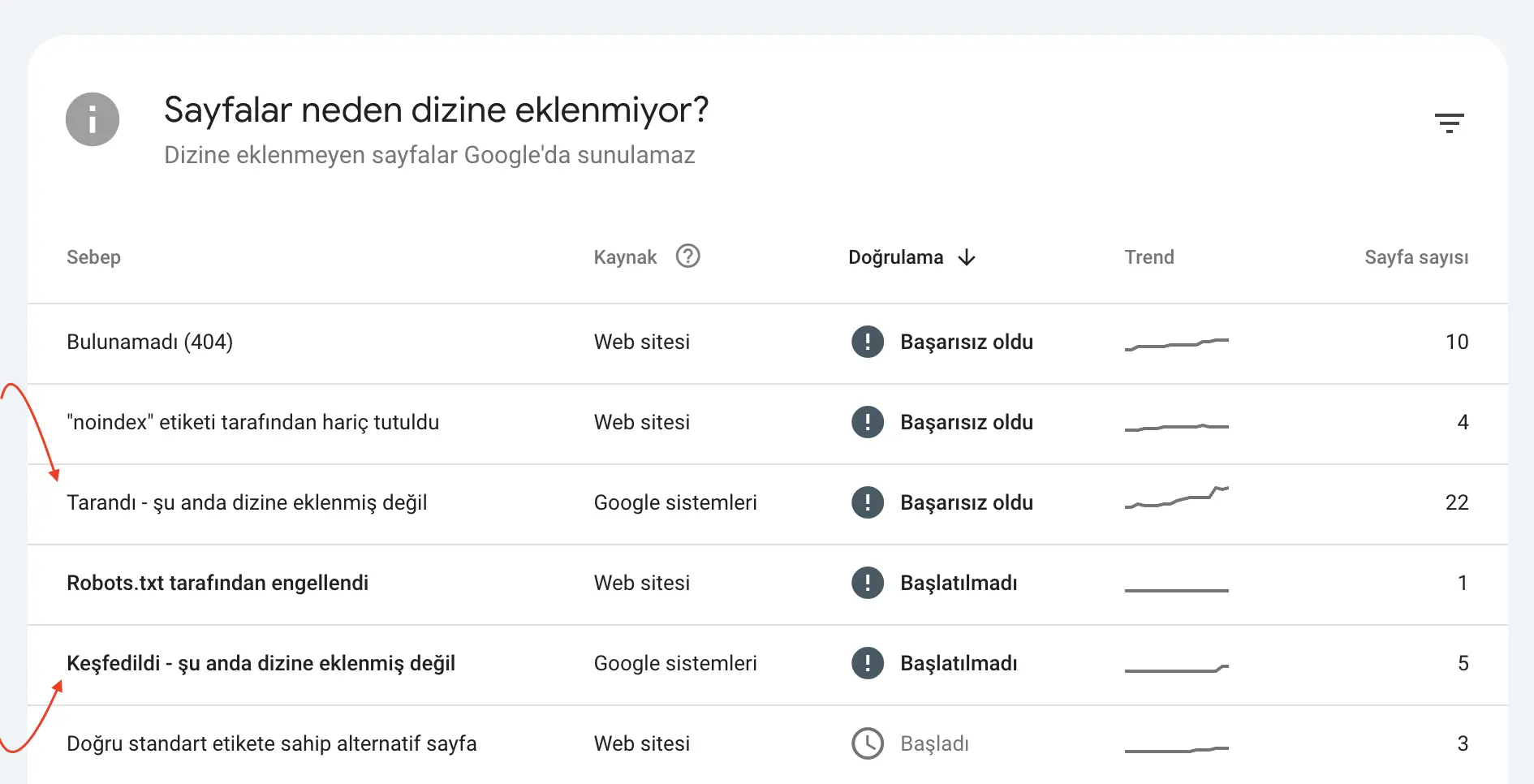
Task: Click failed icon in Bulunamadı (404) row
Action: click(x=868, y=342)
